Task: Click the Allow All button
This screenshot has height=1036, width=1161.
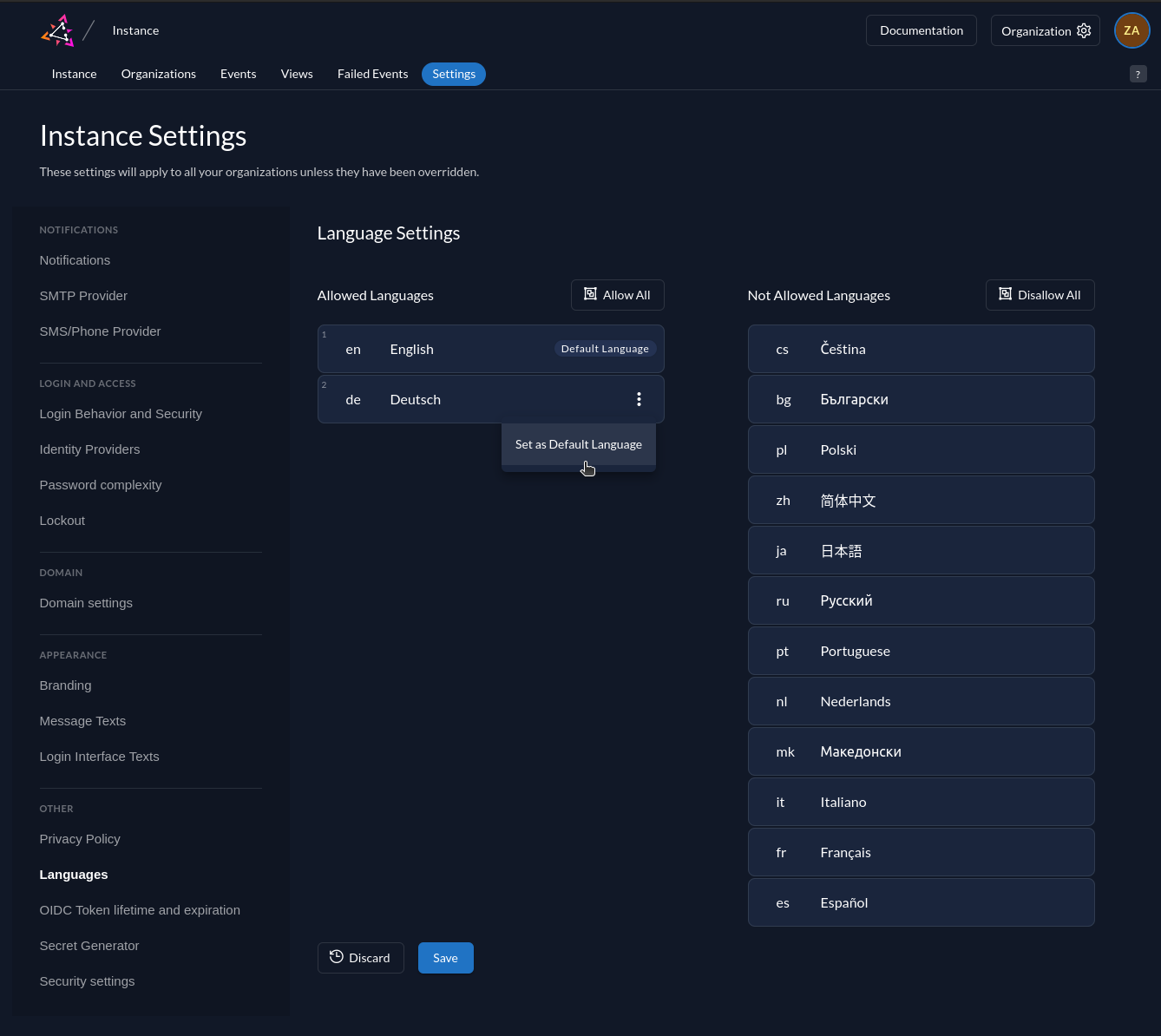Action: [617, 295]
